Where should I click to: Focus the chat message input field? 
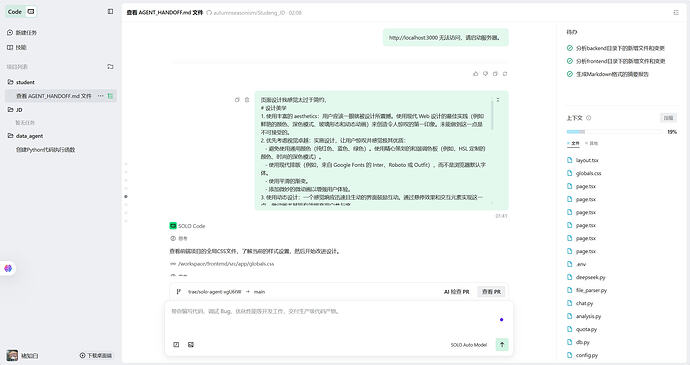[x=339, y=320]
